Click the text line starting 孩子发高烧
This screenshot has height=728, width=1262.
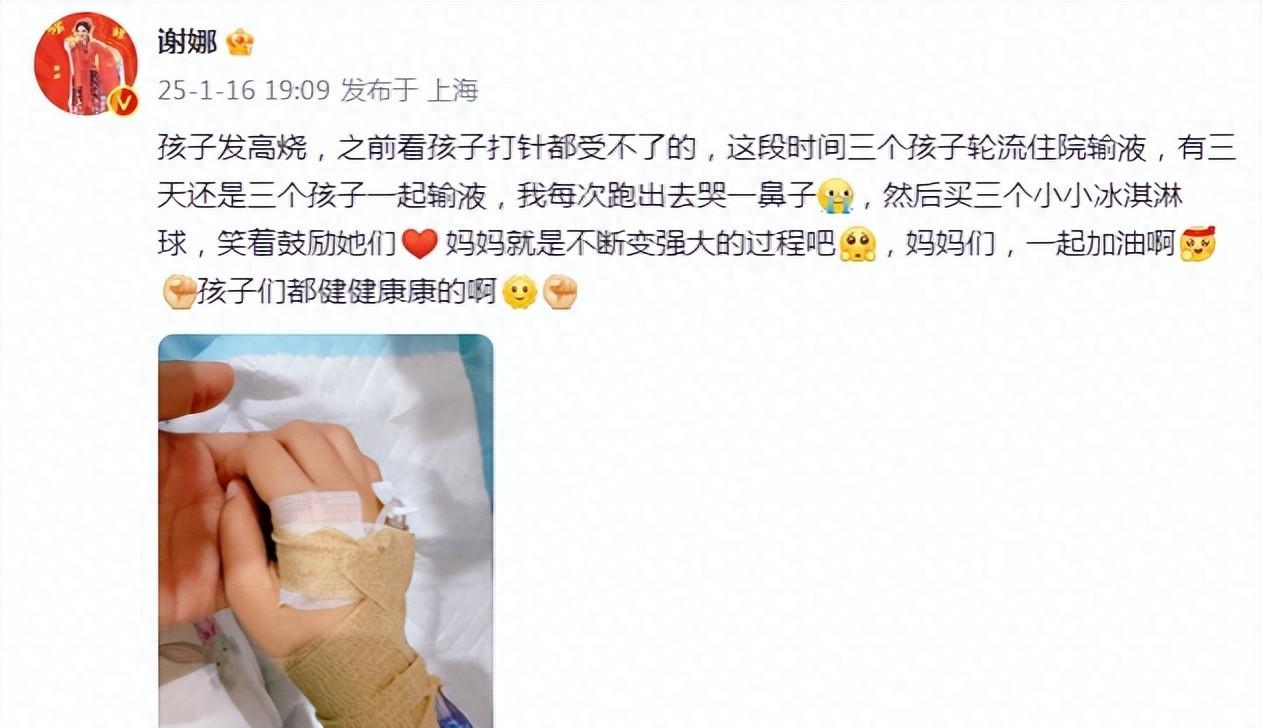point(697,149)
